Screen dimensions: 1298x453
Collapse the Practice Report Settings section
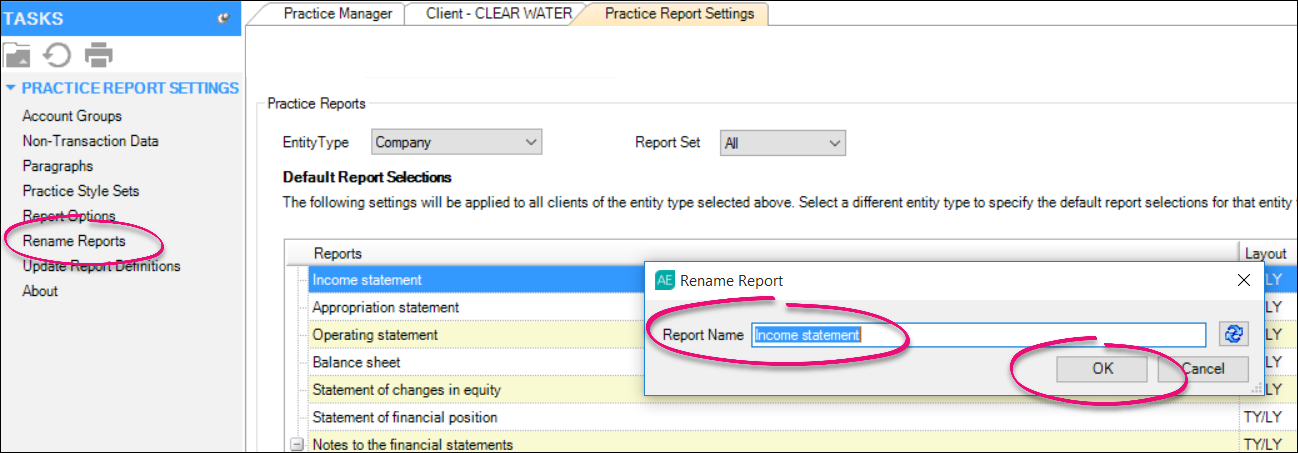pos(11,89)
